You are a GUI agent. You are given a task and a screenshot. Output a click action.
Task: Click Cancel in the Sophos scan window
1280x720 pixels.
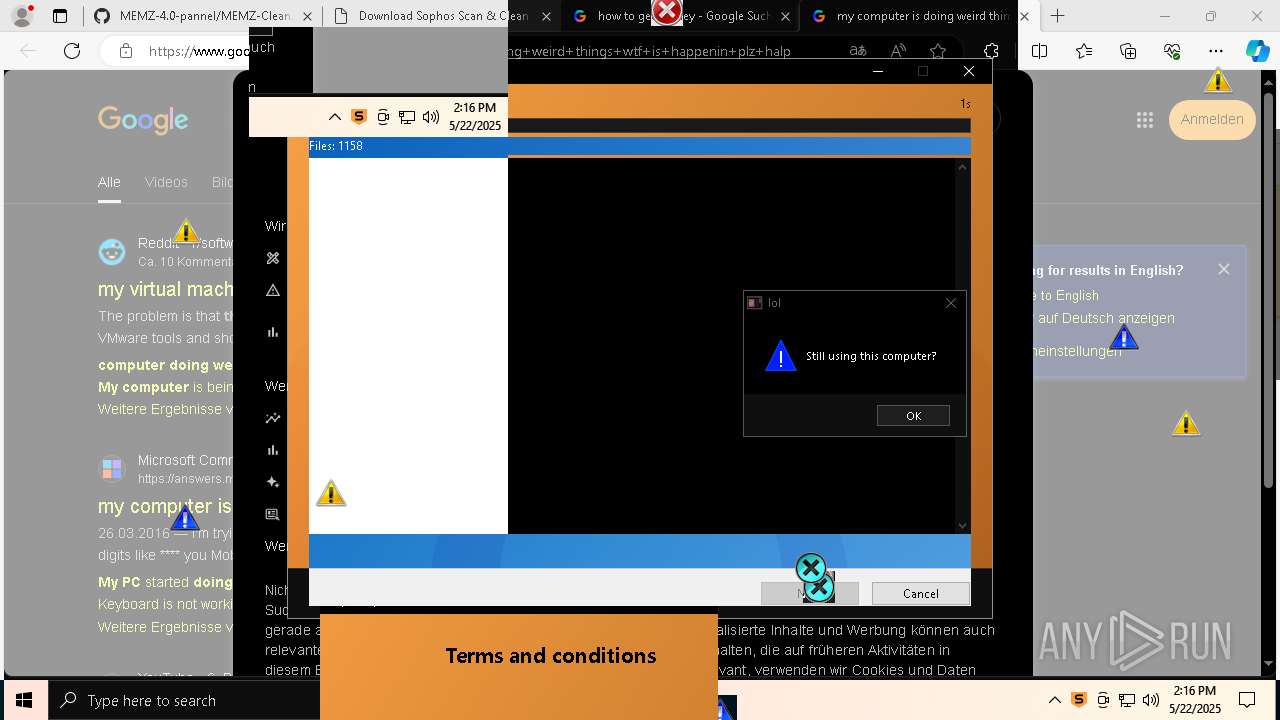921,593
